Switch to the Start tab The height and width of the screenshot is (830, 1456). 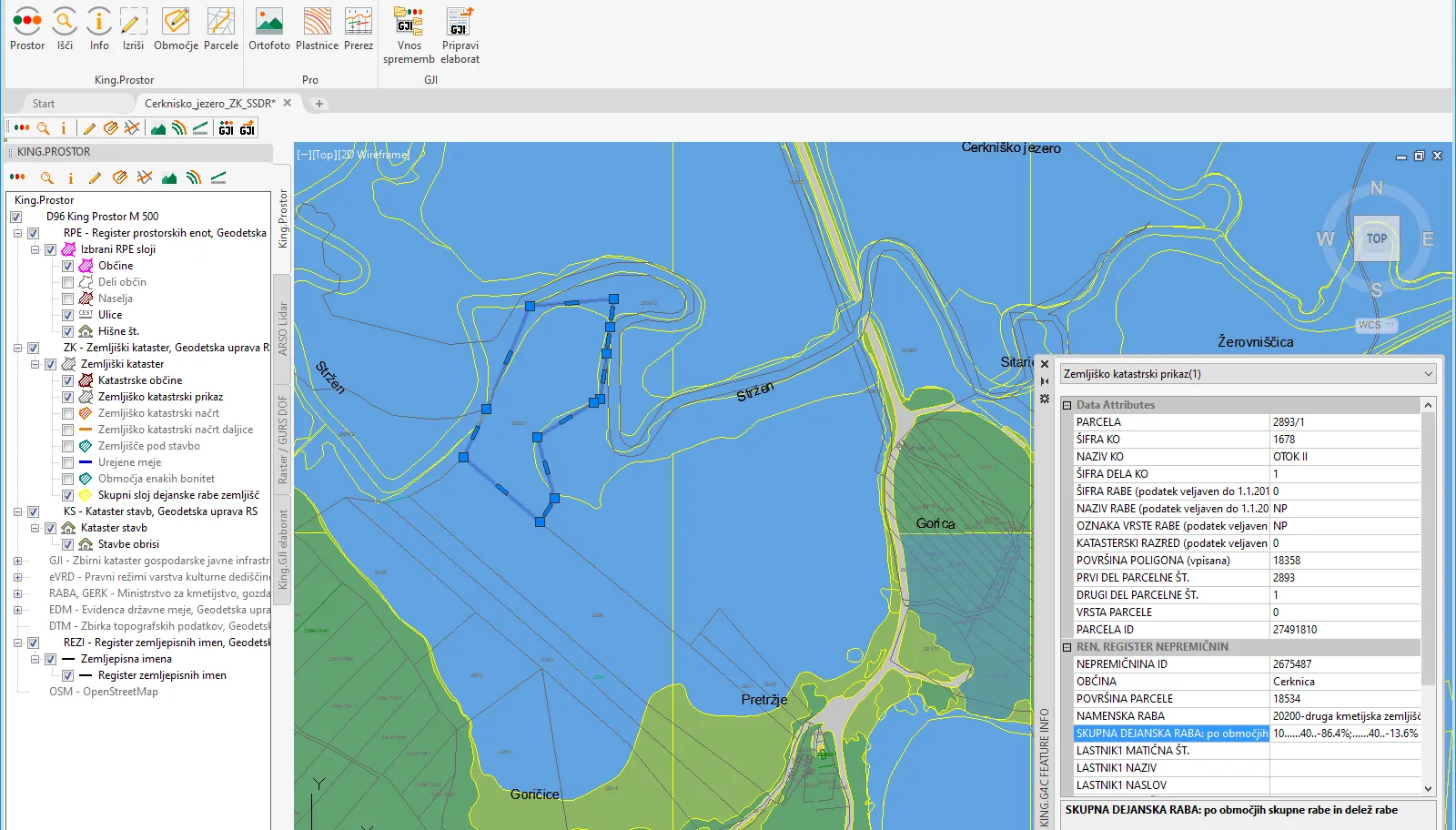click(44, 104)
